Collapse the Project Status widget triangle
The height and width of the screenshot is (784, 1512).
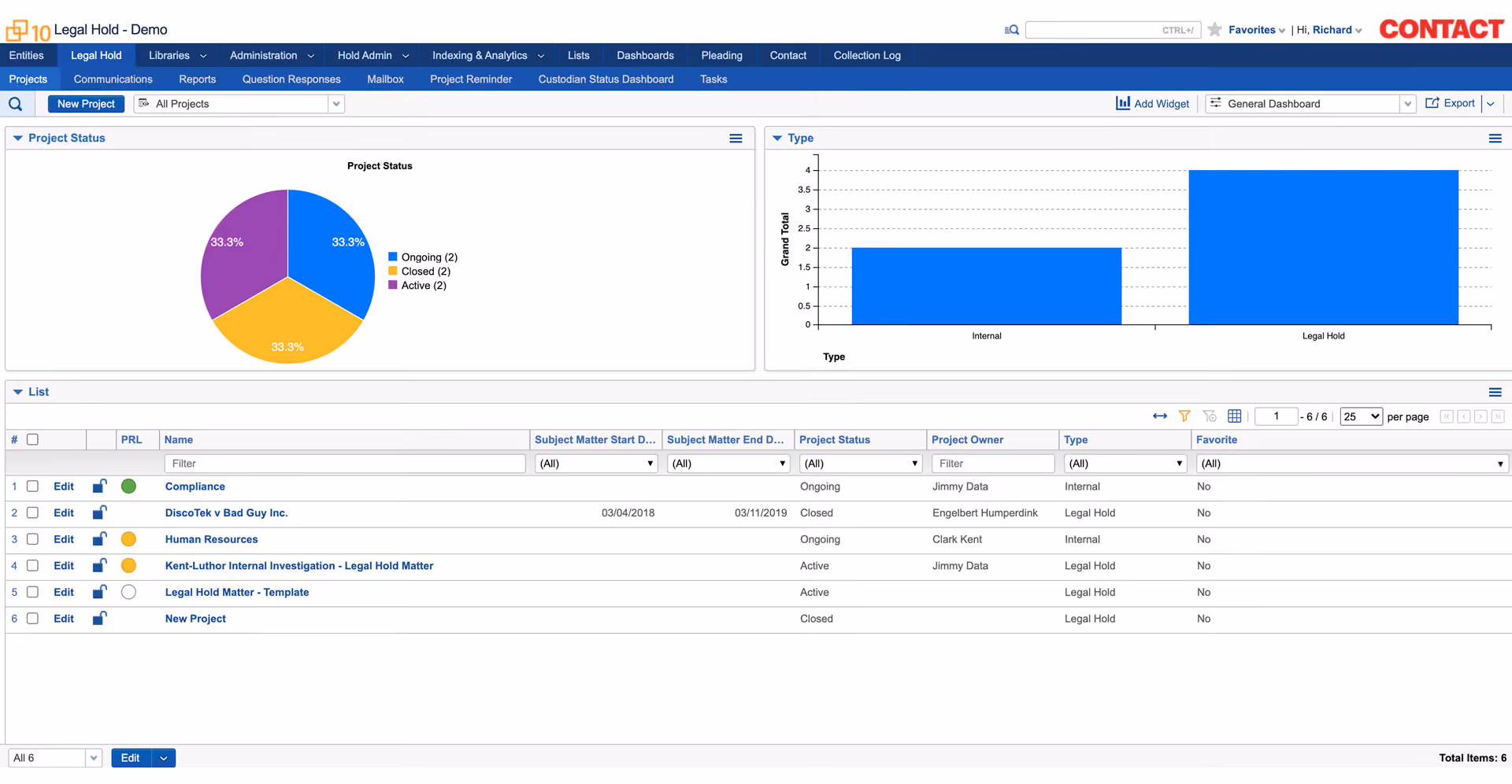point(17,139)
